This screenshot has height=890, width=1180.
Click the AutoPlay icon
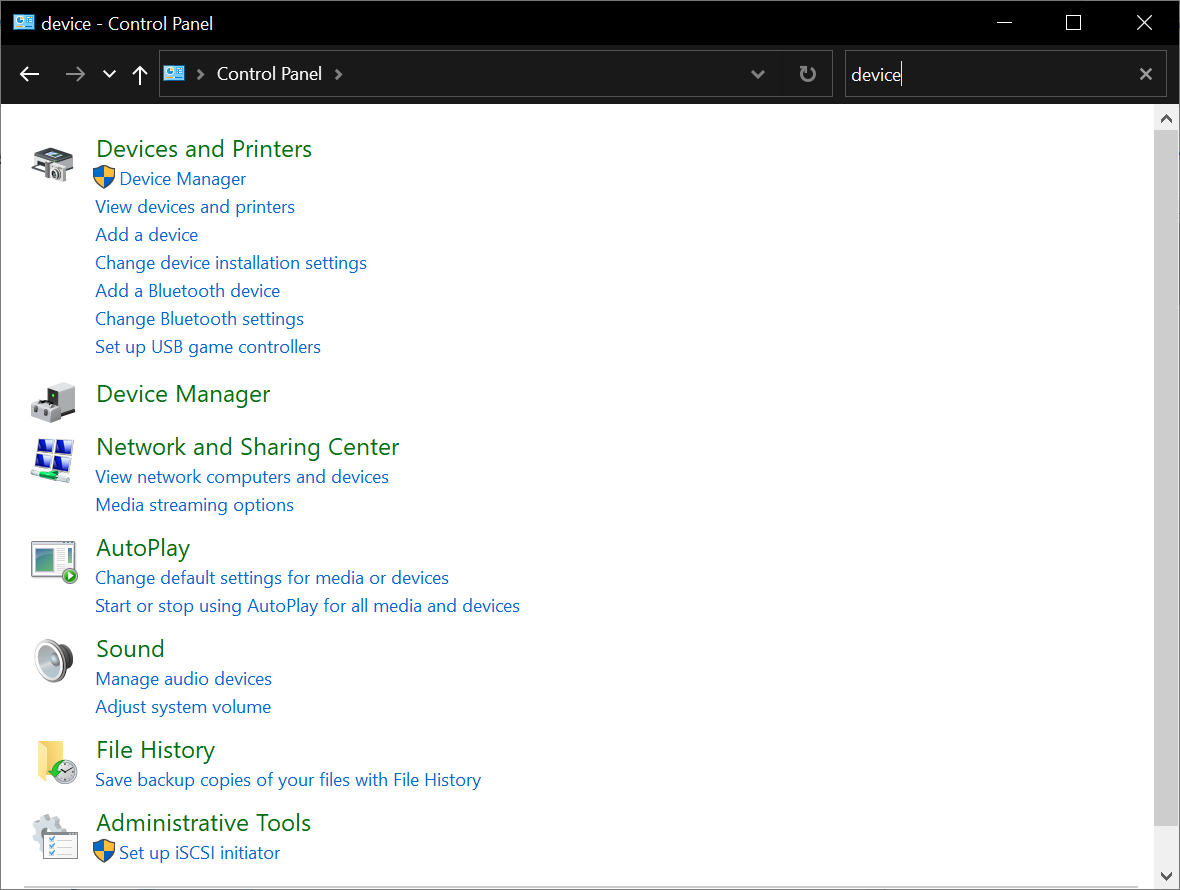coord(52,560)
